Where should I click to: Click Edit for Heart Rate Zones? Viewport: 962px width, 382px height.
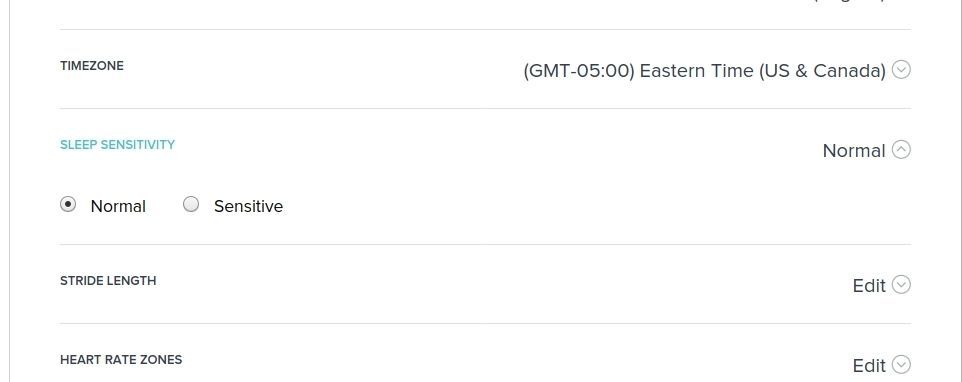[869, 365]
